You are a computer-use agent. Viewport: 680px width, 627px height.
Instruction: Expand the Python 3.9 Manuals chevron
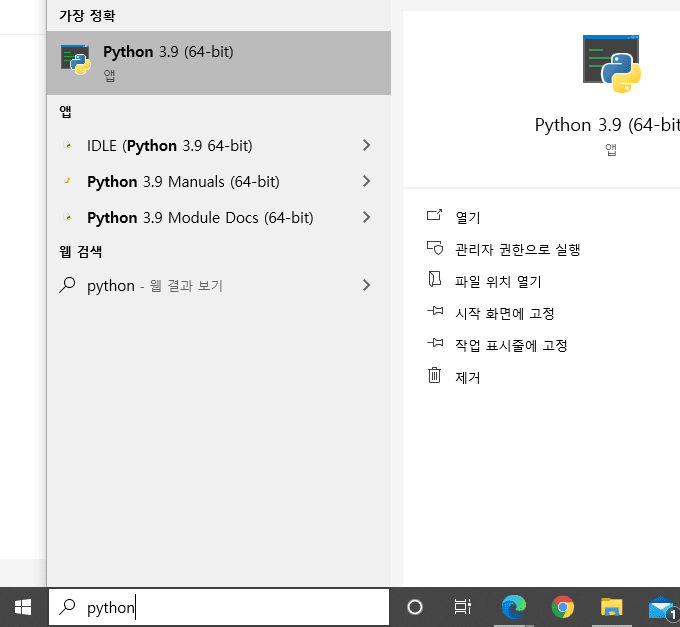366,181
